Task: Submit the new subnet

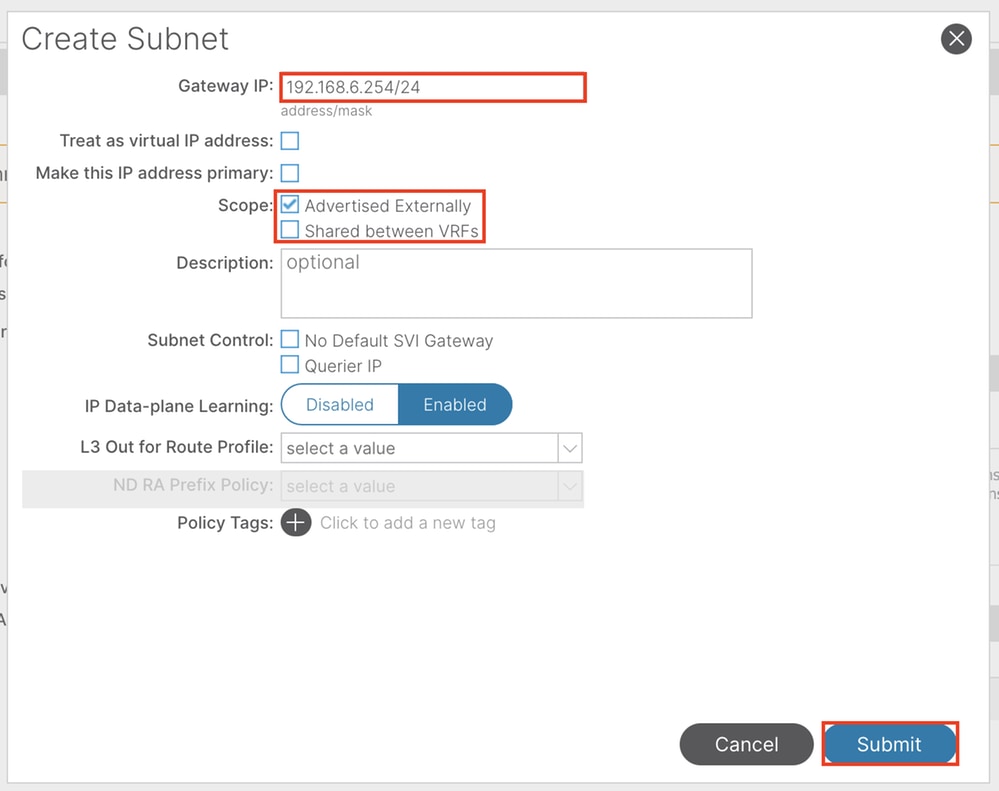Action: pyautogui.click(x=889, y=744)
